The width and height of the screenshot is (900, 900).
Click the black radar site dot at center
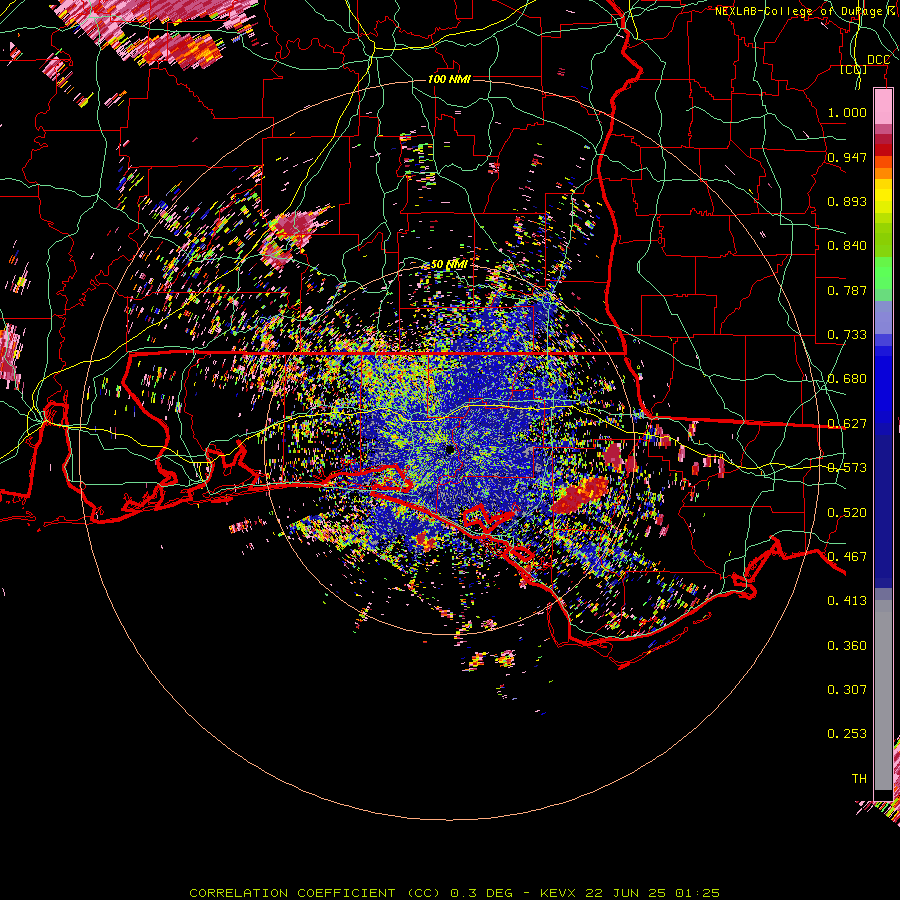450,449
